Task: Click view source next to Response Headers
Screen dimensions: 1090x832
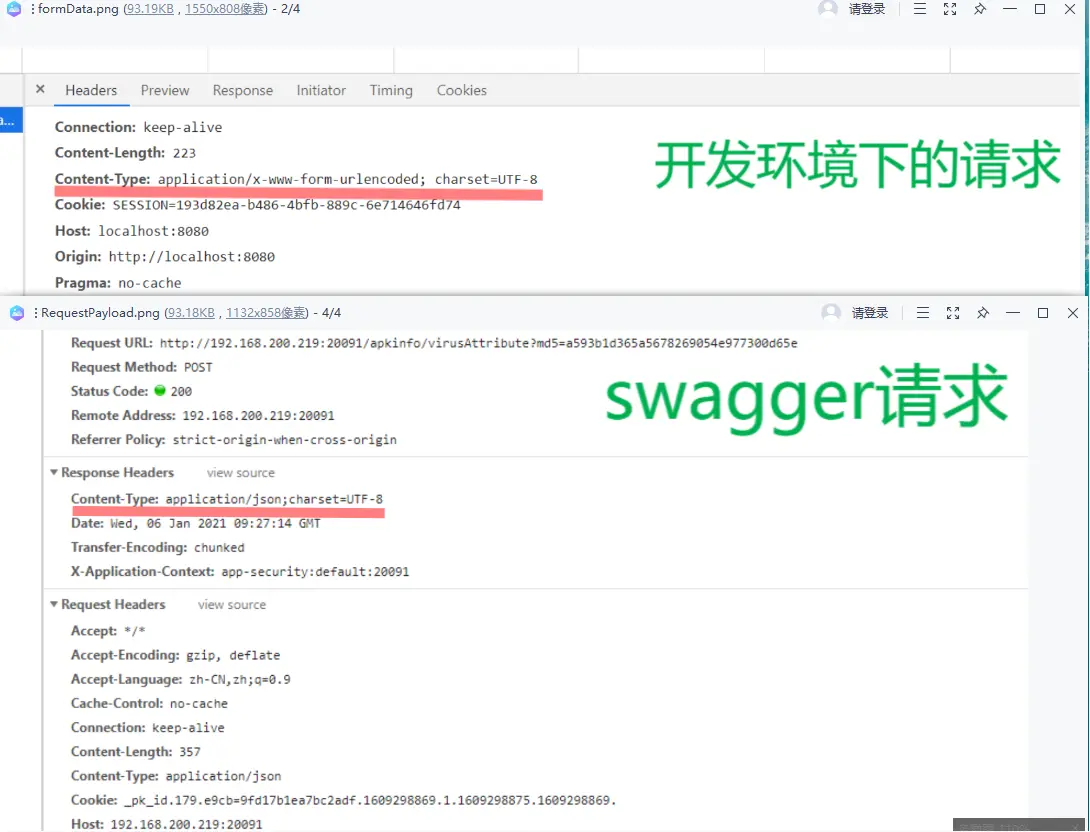Action: coord(240,472)
